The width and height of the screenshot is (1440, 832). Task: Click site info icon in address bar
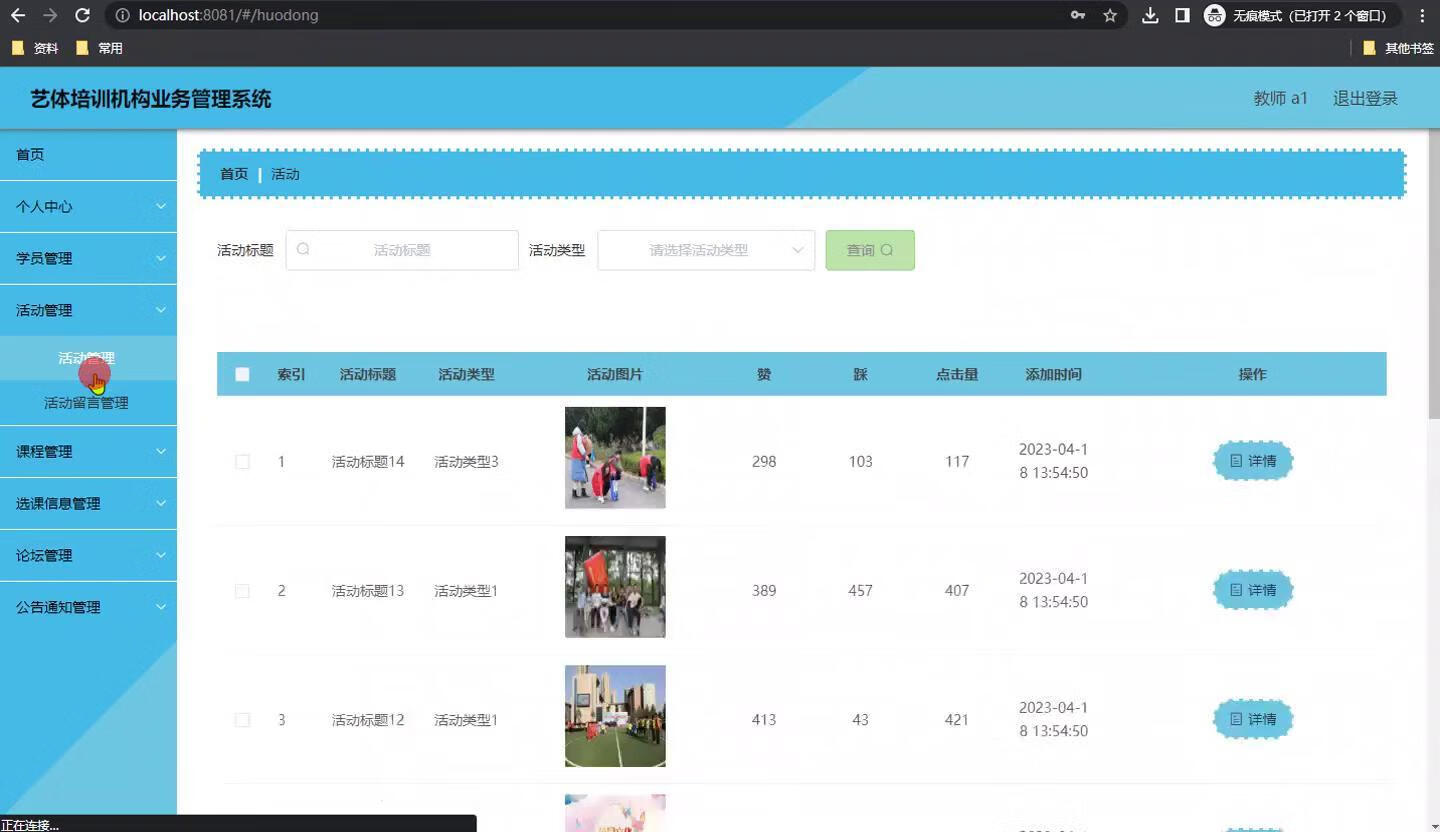pos(122,15)
